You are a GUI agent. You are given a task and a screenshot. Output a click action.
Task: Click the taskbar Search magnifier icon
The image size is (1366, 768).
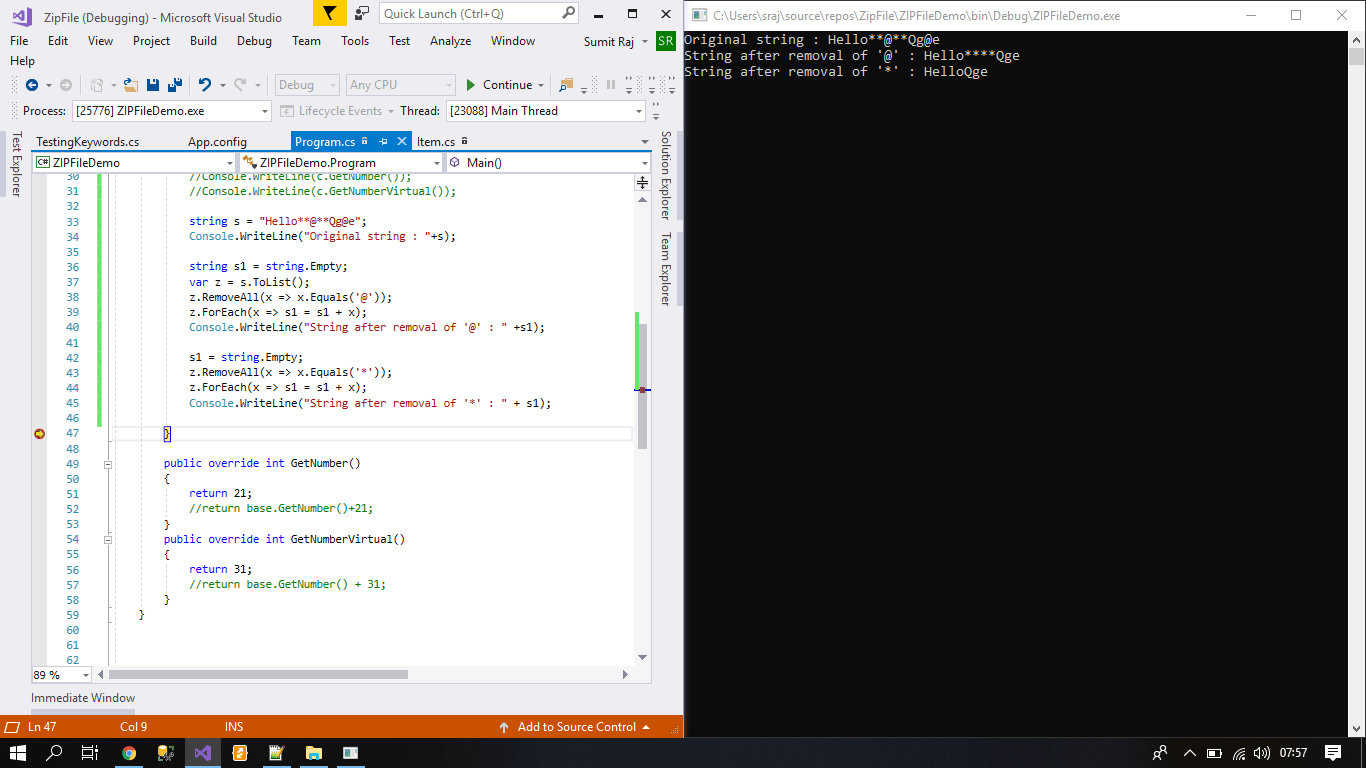pyautogui.click(x=54, y=753)
